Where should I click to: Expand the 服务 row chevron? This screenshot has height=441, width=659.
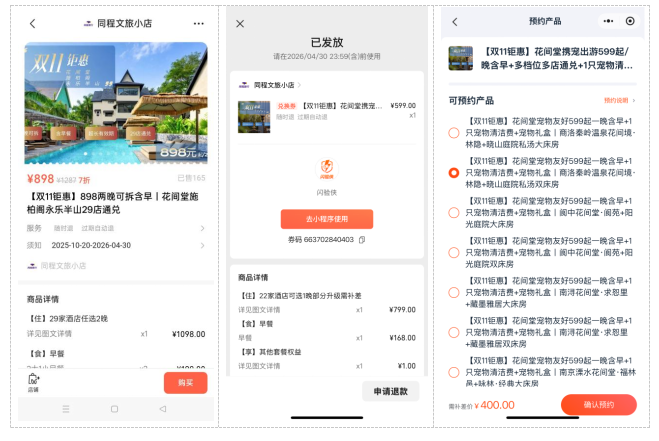pos(203,229)
